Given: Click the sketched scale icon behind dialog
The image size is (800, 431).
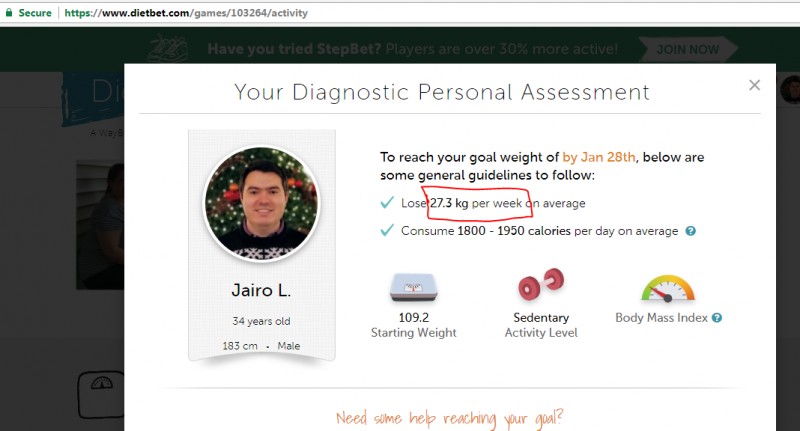Looking at the screenshot, I should pyautogui.click(x=101, y=394).
